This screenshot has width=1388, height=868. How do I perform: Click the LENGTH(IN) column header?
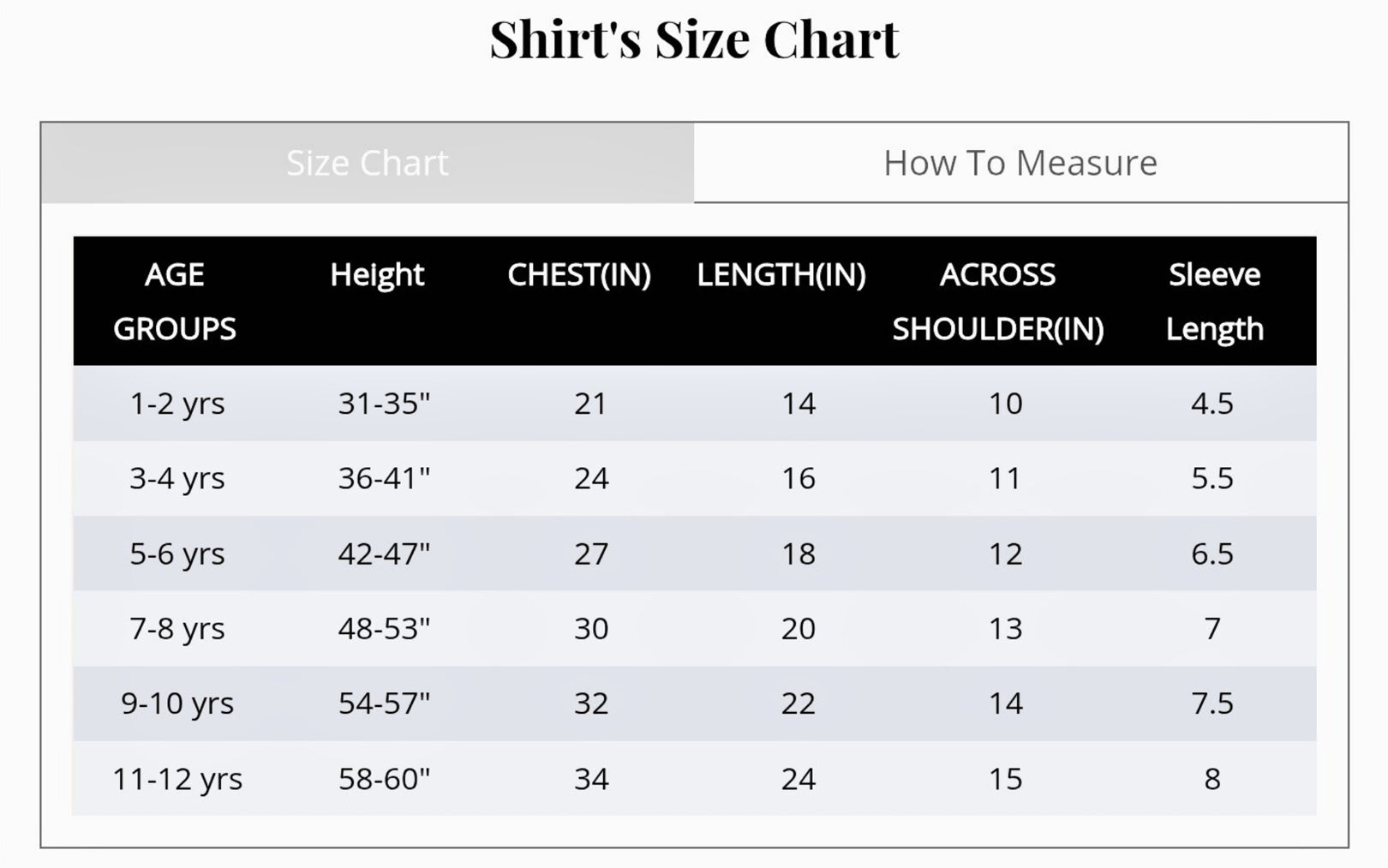click(x=781, y=275)
